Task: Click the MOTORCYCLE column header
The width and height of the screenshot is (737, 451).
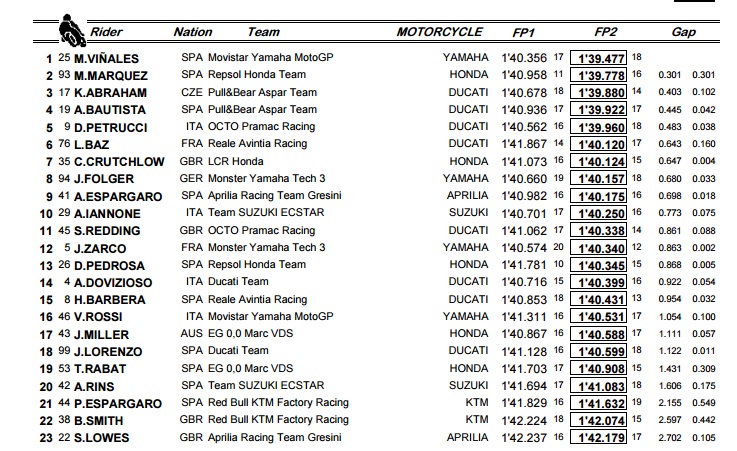Action: [x=439, y=32]
